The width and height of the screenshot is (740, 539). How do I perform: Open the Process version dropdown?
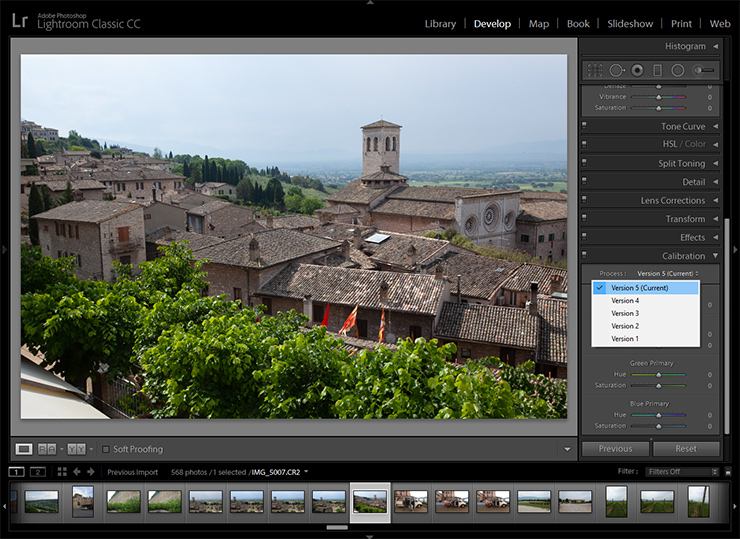[668, 274]
